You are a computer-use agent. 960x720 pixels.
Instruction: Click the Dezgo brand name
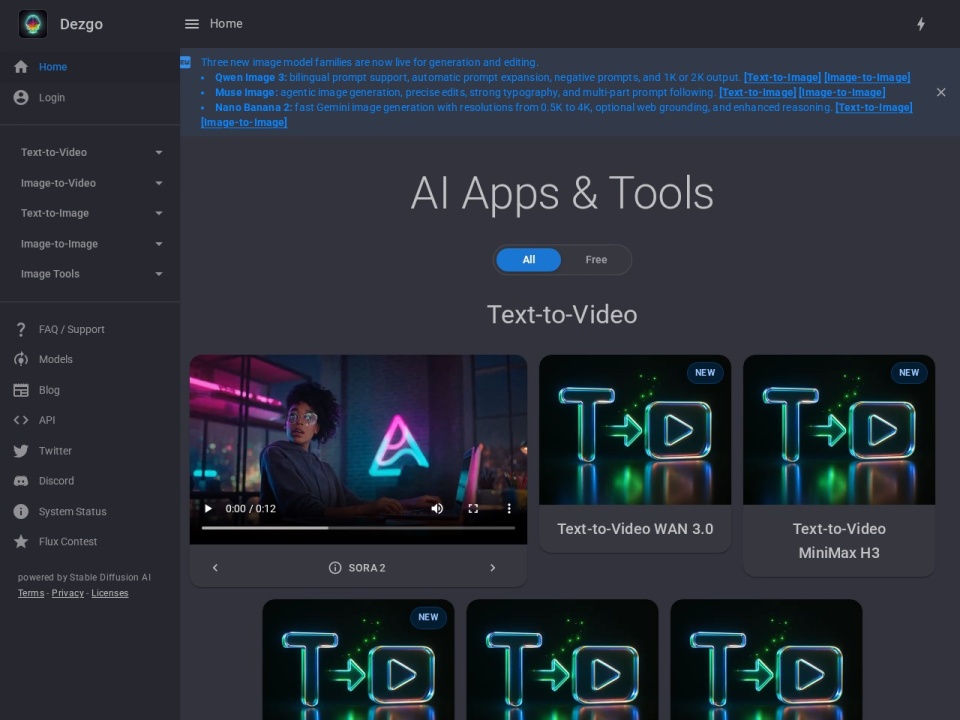(81, 24)
